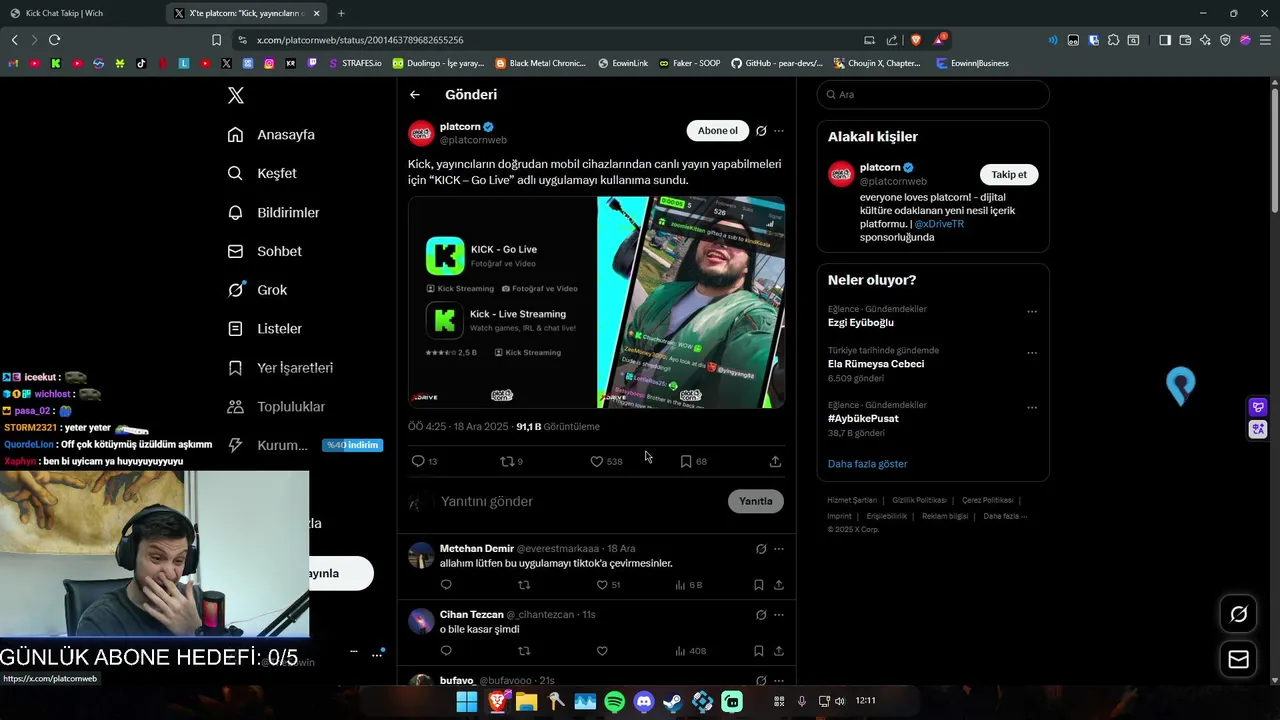Open Topluluklar in the sidebar
This screenshot has width=1280, height=720.
click(276, 406)
